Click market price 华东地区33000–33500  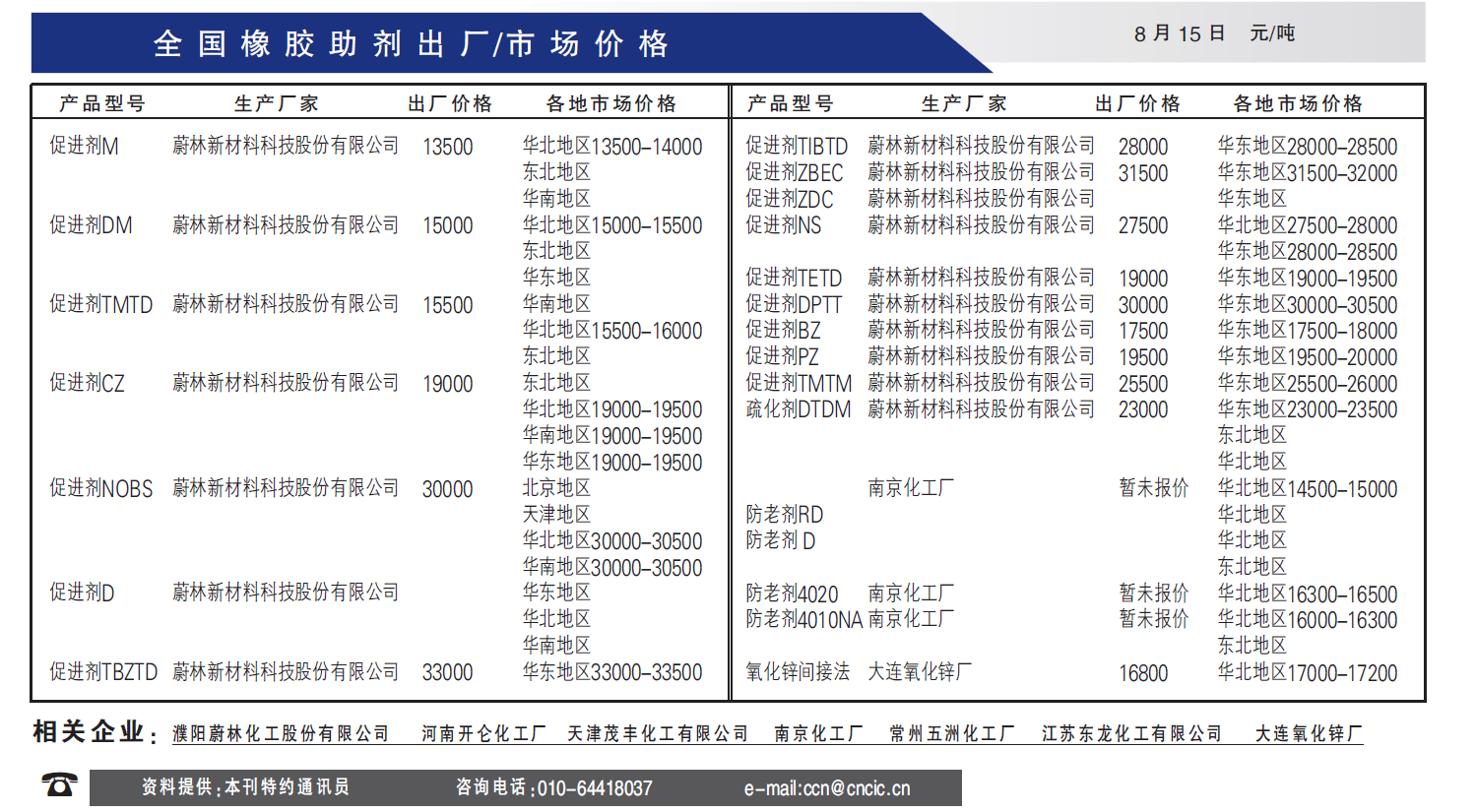612,672
